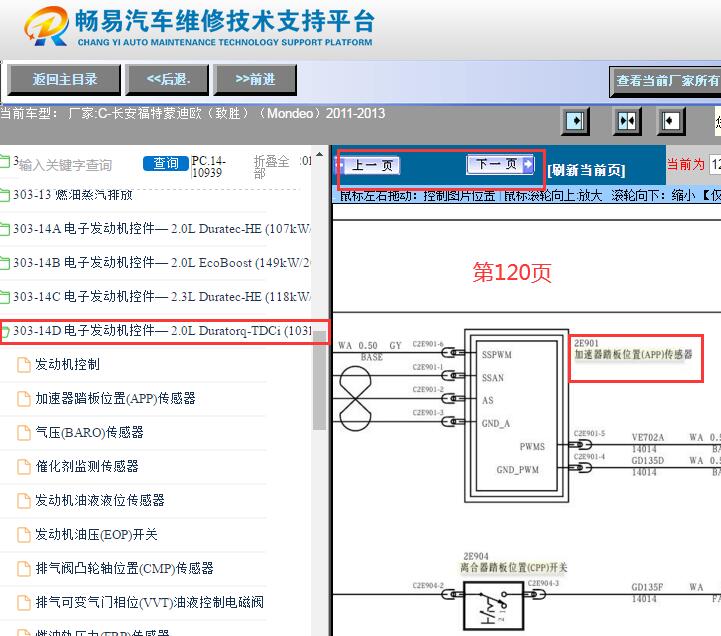Click the 返回主目录 button
Screen dimensions: 721x636
click(x=64, y=80)
